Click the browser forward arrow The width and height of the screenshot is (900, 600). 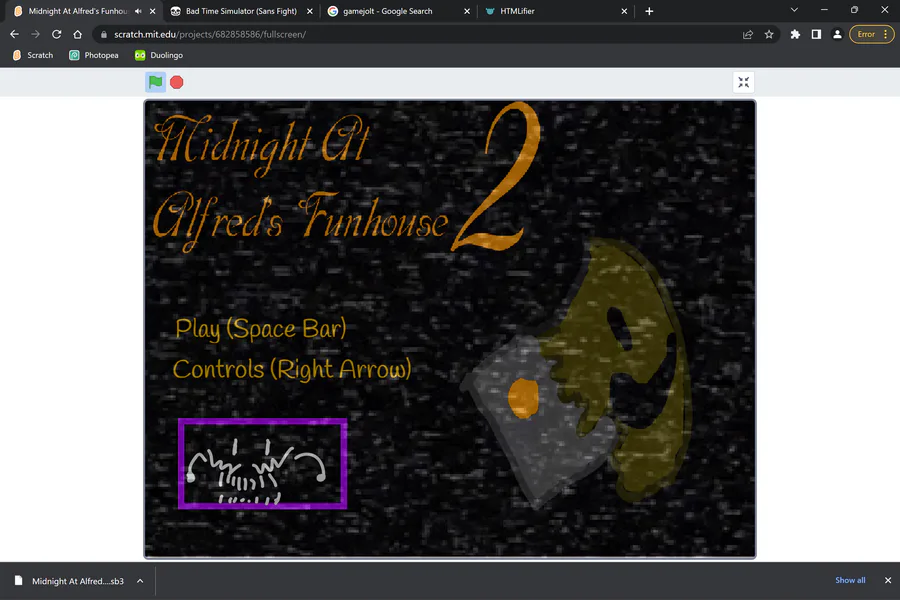tap(36, 34)
